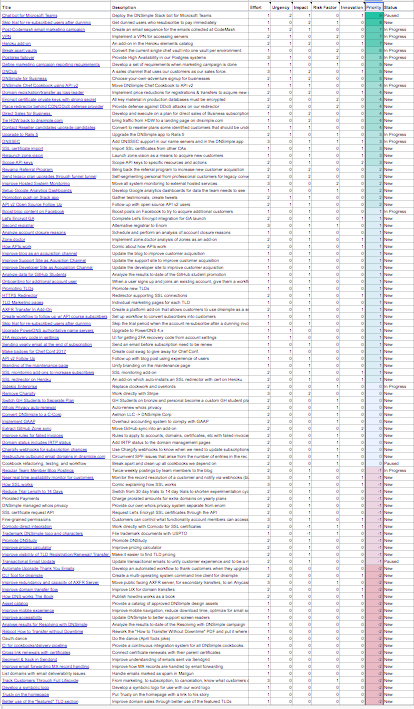Follow the 'TLD Marketing pages' link
This screenshot has height=709, width=414.
[x=23, y=303]
